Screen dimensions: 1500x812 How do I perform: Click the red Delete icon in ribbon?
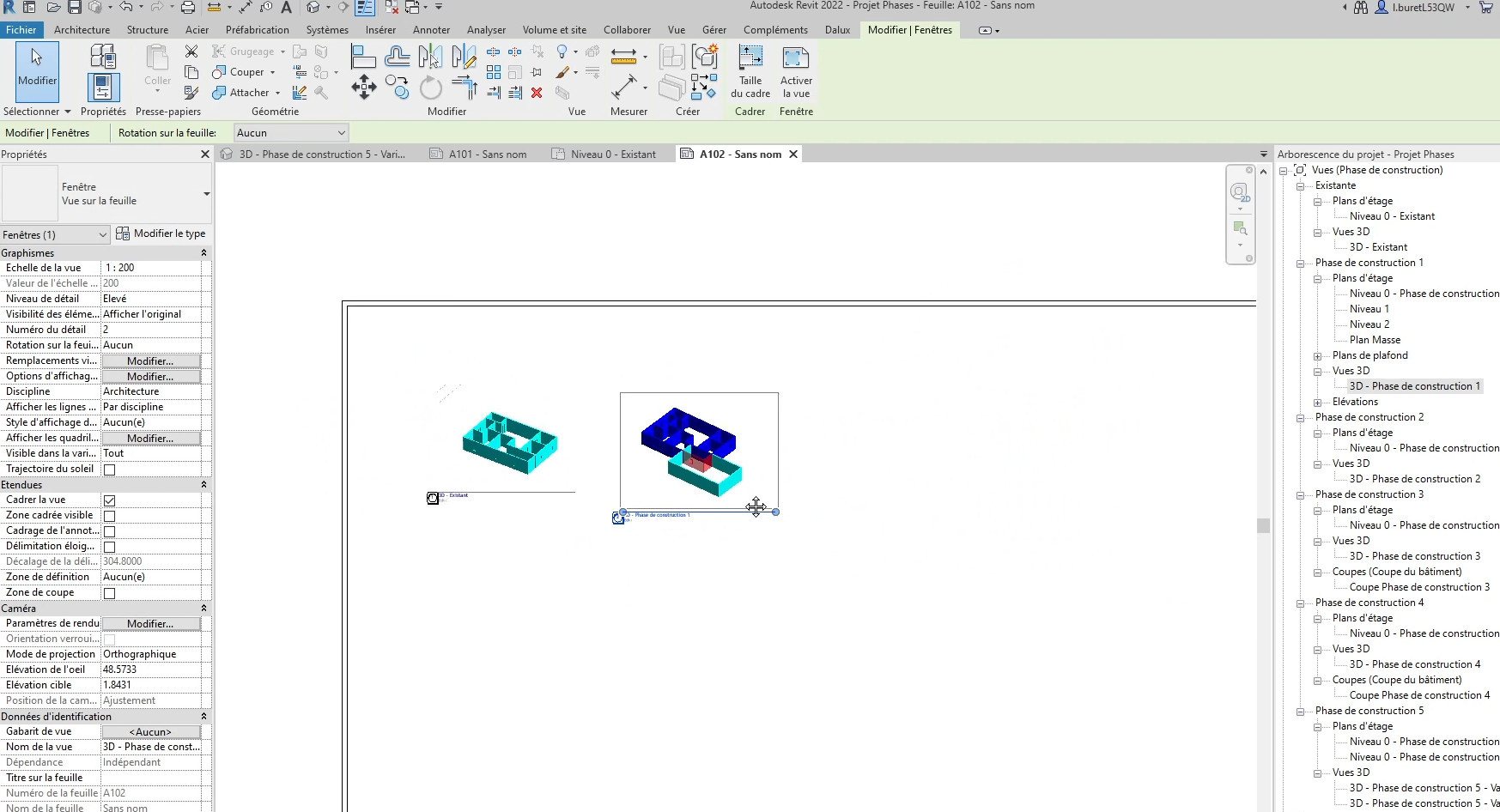537,93
